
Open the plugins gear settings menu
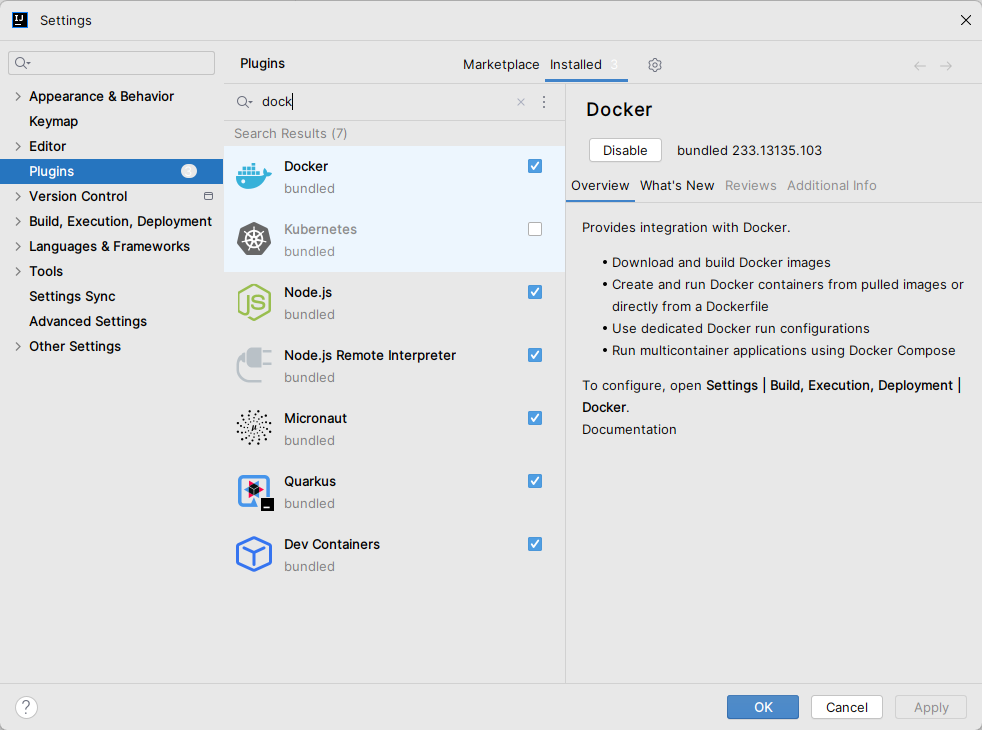click(x=655, y=65)
